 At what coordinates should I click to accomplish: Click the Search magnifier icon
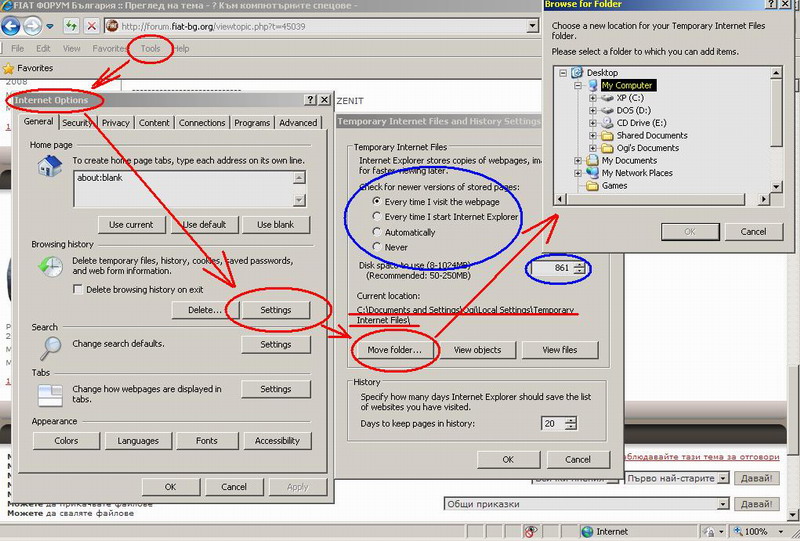(x=51, y=348)
